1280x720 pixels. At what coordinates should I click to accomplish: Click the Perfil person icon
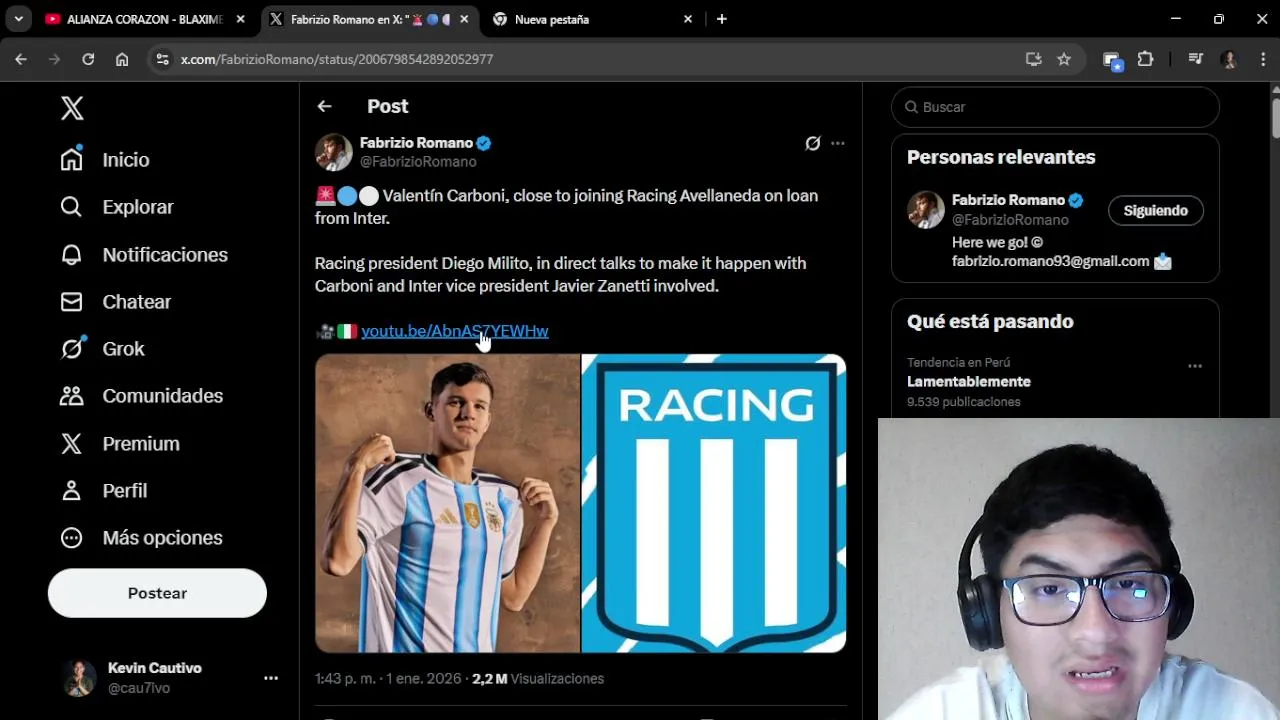pos(71,491)
